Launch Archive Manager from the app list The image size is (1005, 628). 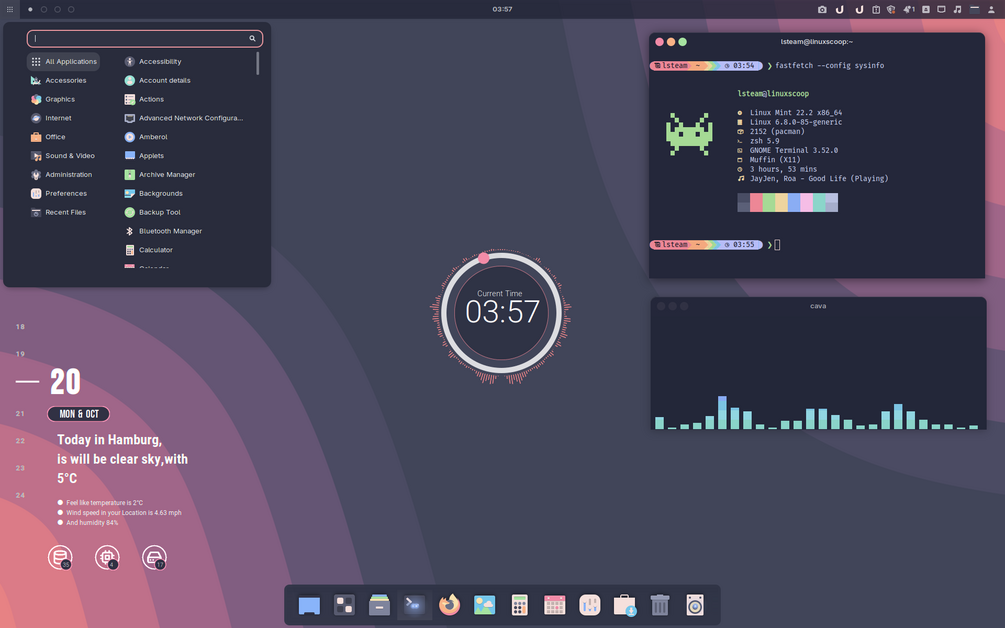[160, 174]
